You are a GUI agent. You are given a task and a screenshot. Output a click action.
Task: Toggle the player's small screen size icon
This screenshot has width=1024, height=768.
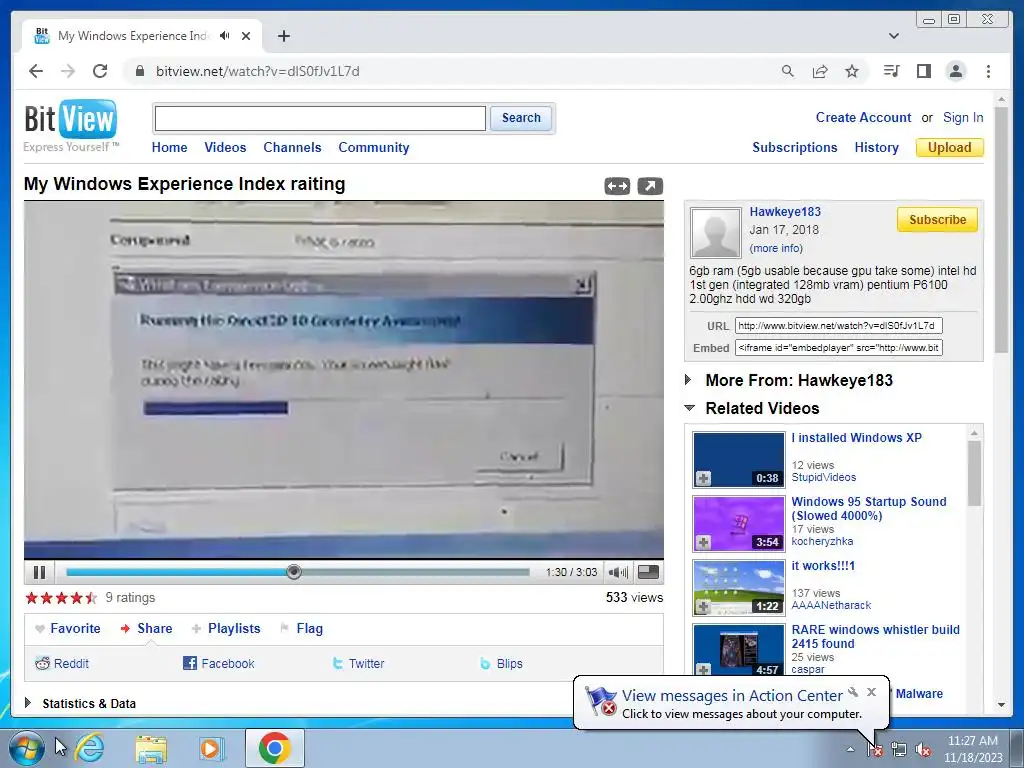tap(648, 572)
